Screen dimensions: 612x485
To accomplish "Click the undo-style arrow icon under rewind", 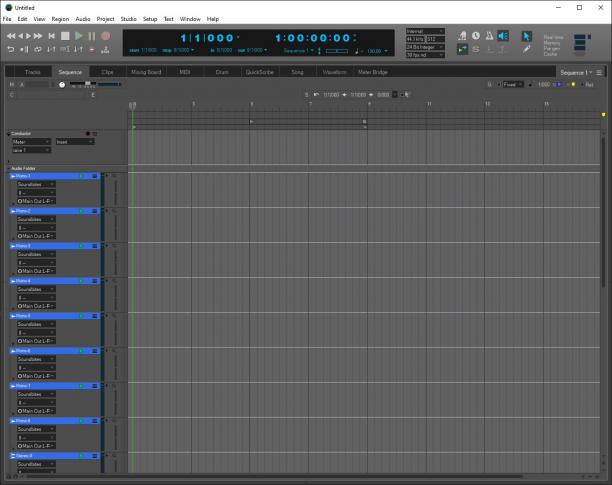I will 11,50.
